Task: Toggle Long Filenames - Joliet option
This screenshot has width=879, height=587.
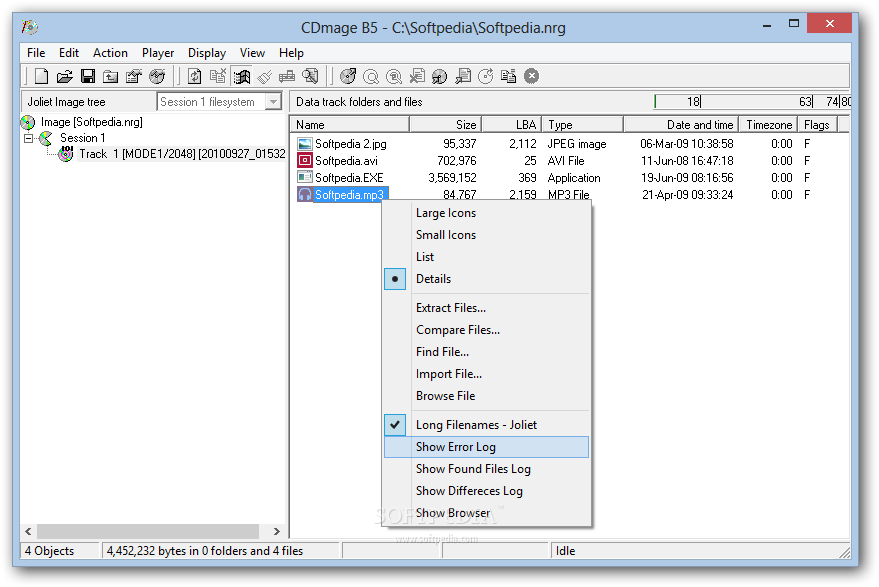Action: pos(487,425)
